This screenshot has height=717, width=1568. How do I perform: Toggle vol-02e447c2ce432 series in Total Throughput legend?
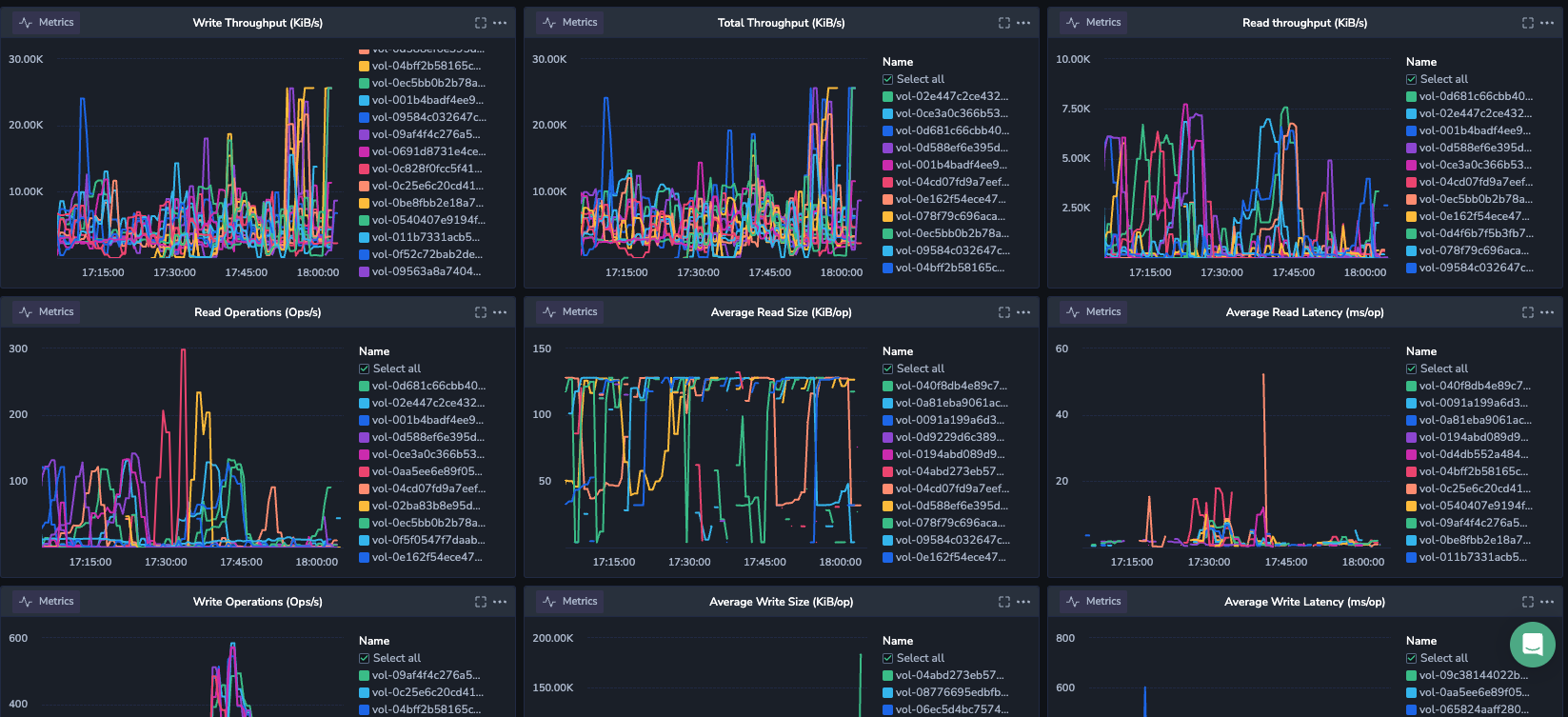(x=945, y=96)
